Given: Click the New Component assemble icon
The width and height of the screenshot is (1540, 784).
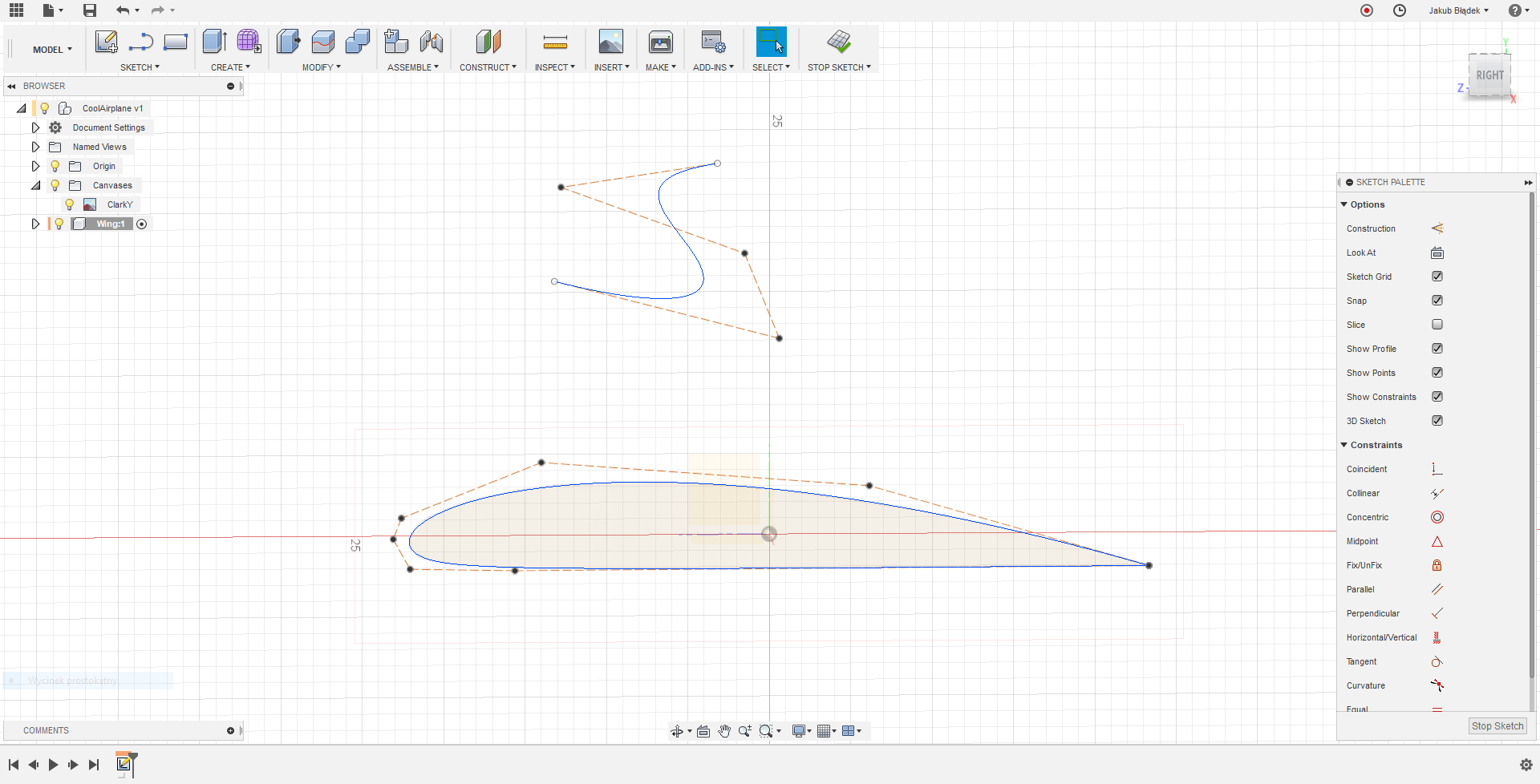Looking at the screenshot, I should click(396, 42).
